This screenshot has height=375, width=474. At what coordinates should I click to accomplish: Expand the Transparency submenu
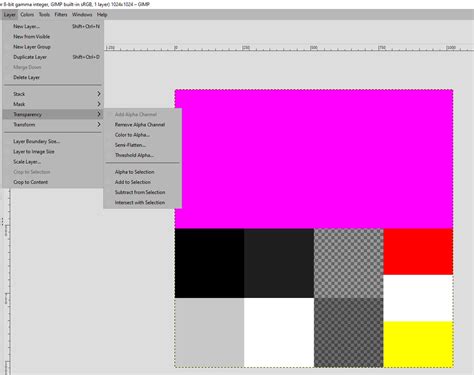coord(53,114)
